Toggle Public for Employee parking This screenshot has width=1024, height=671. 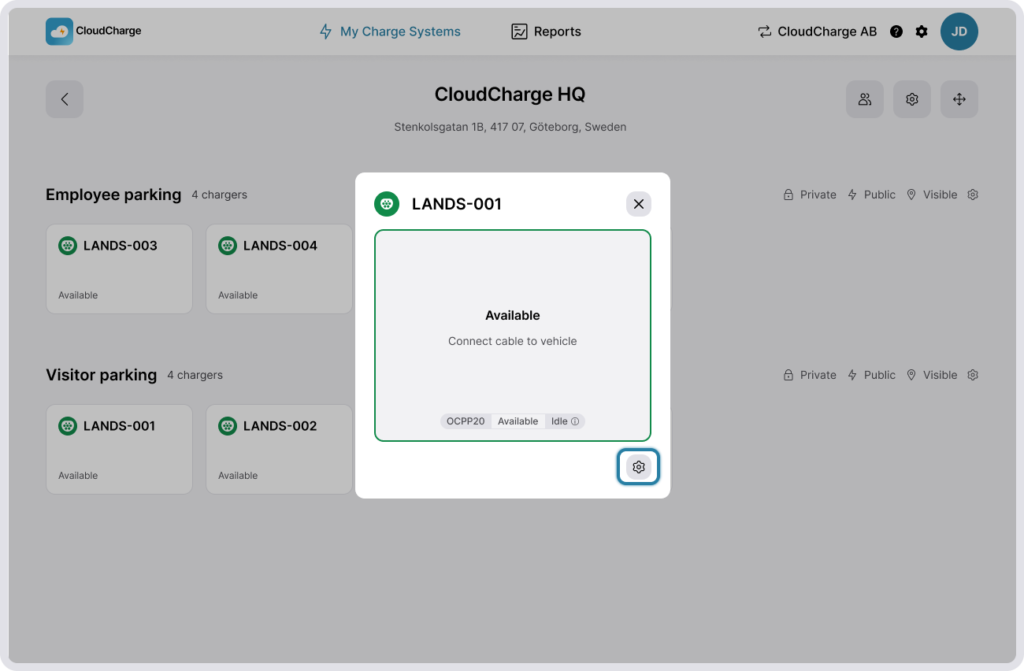click(x=871, y=195)
